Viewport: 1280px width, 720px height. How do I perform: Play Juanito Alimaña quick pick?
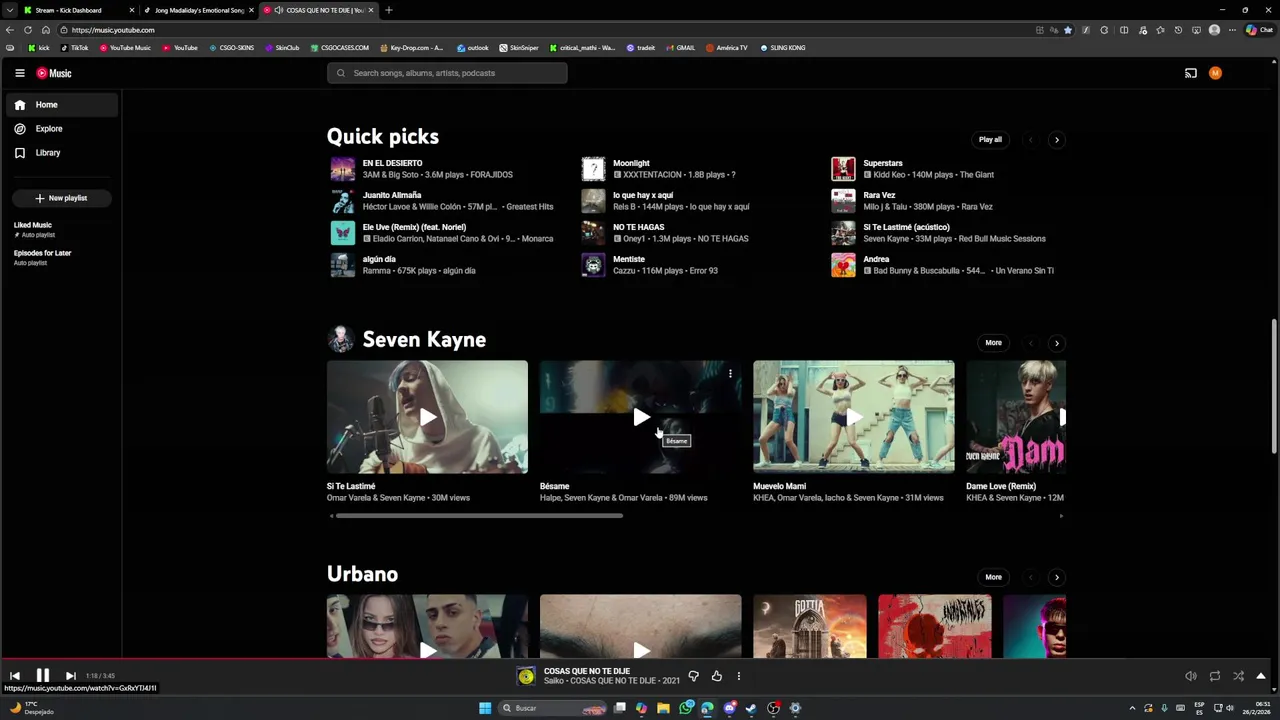click(343, 201)
